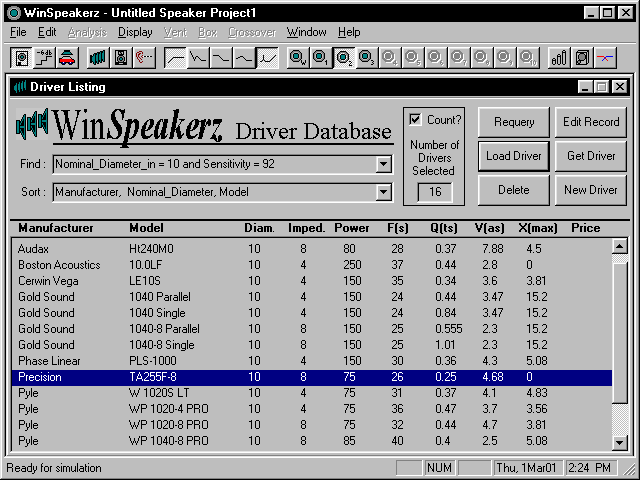Expand the Sort order dropdown arrow
Screen dimensions: 640x480
point(383,192)
